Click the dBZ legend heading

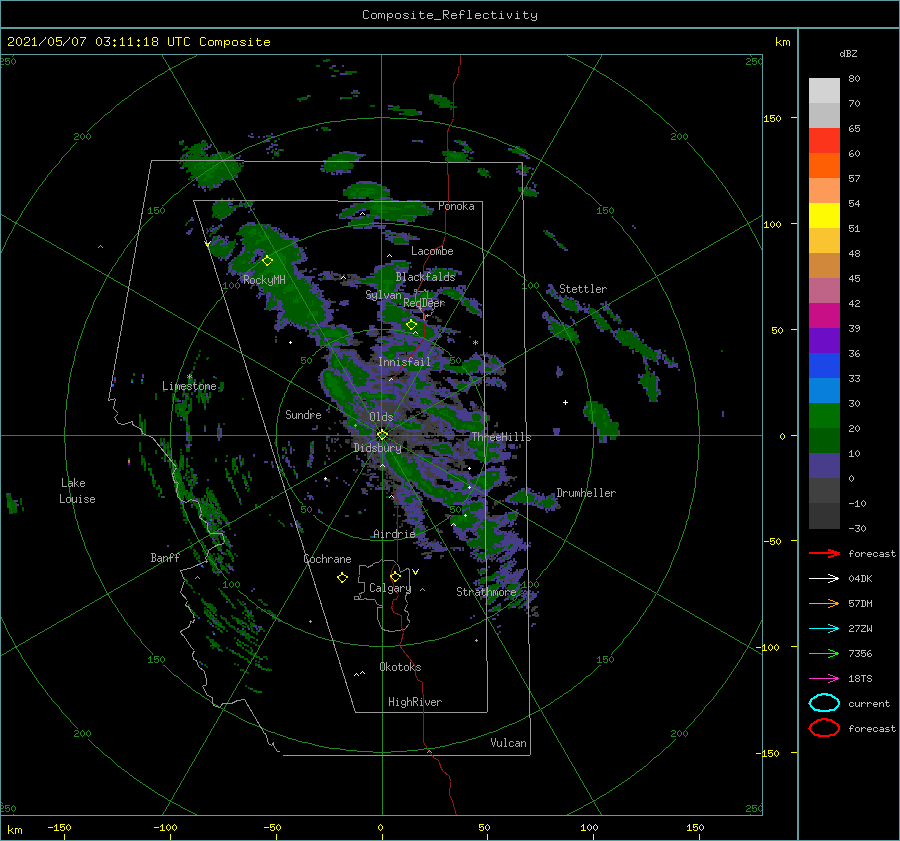[x=848, y=53]
